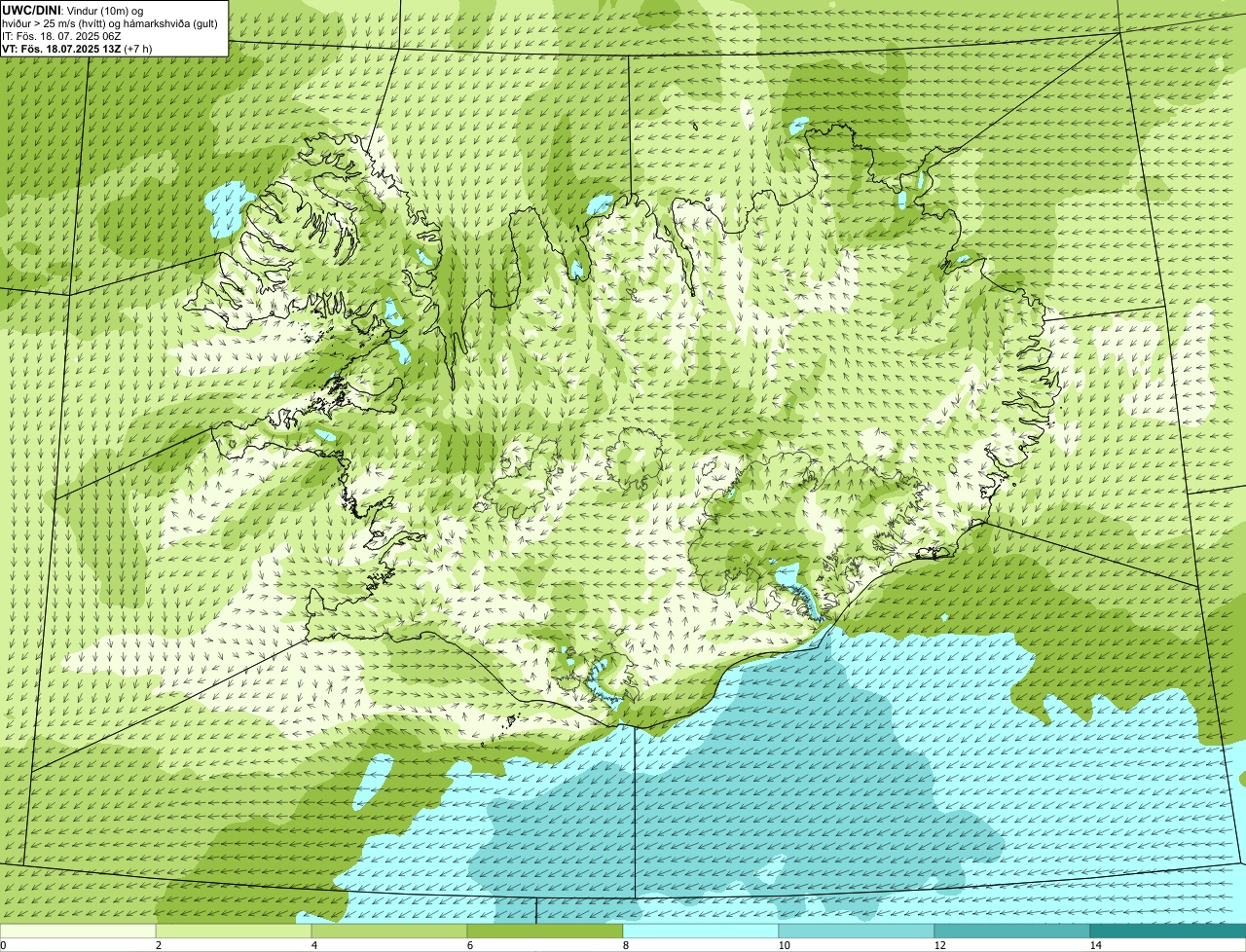The image size is (1246, 952).
Task: Select the 'VT: Fös. 18.07.2025 13Z (+7 h)' line
Action: (77, 49)
